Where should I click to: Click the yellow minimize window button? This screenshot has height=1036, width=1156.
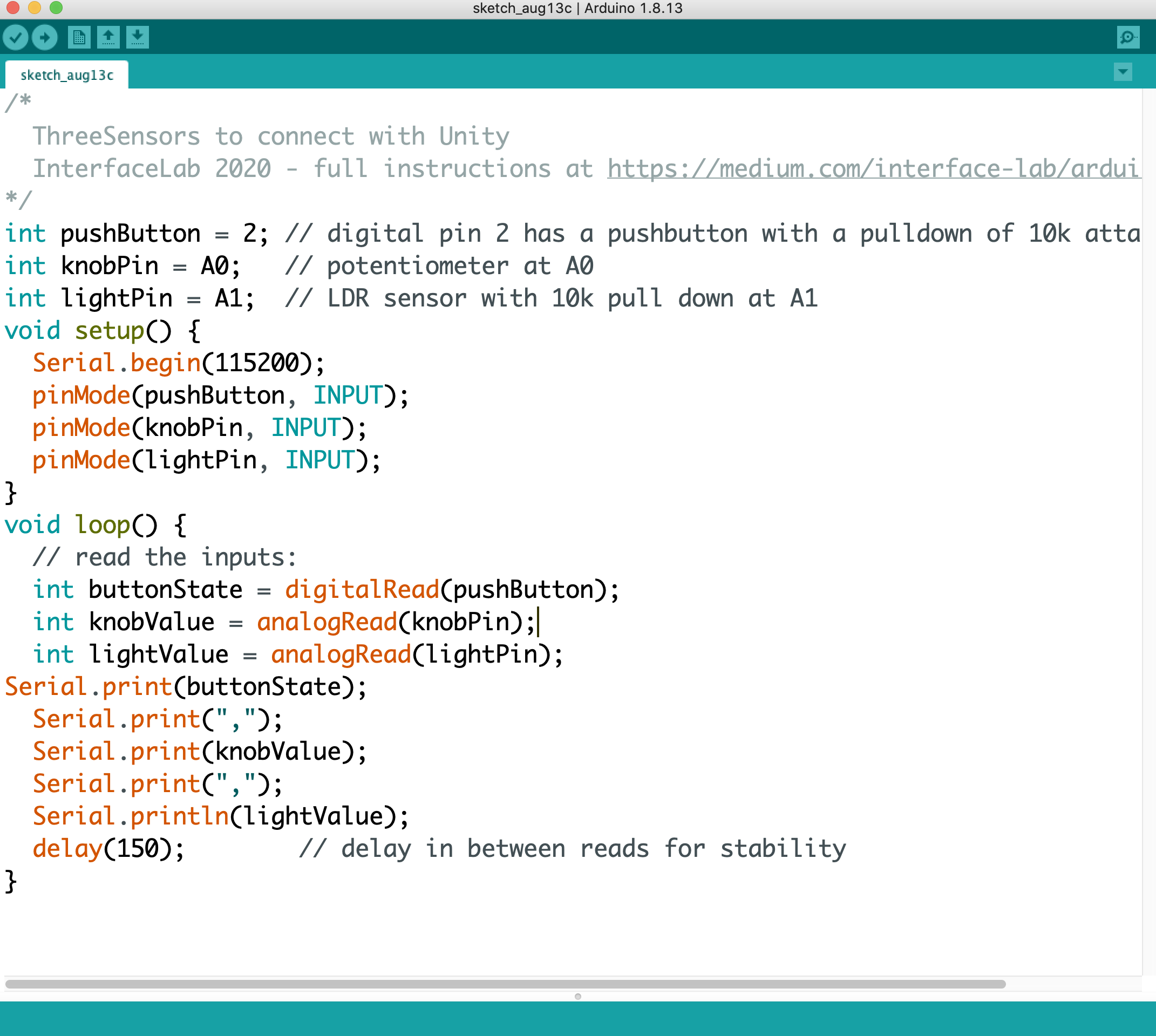[x=34, y=8]
